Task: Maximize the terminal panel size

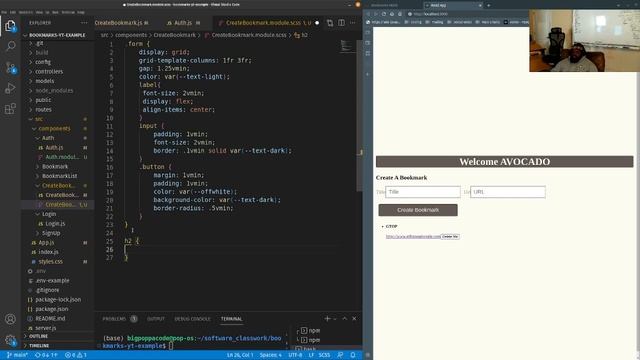Action: pos(344,318)
